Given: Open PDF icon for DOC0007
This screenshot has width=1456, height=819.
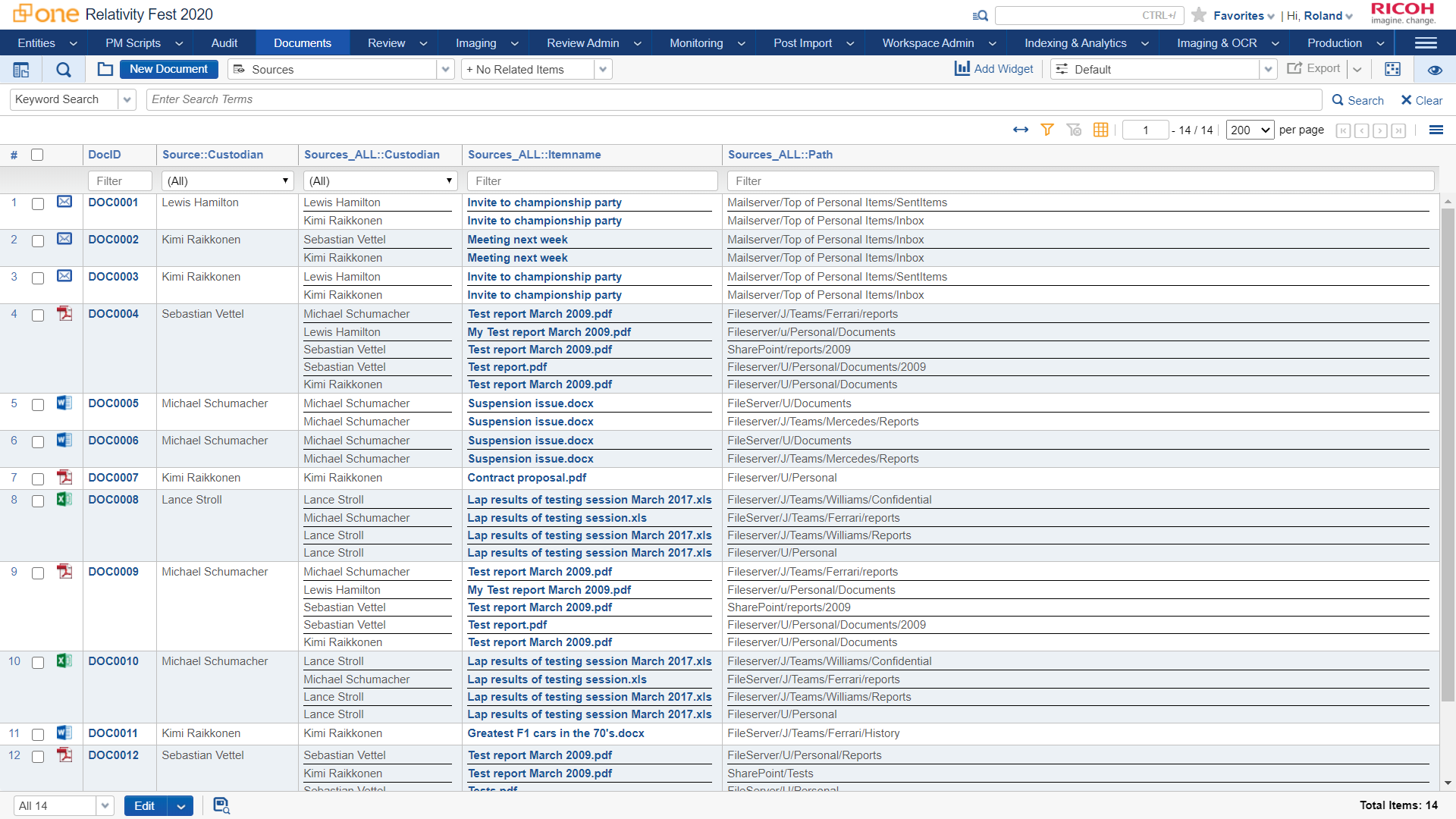Looking at the screenshot, I should 64,477.
